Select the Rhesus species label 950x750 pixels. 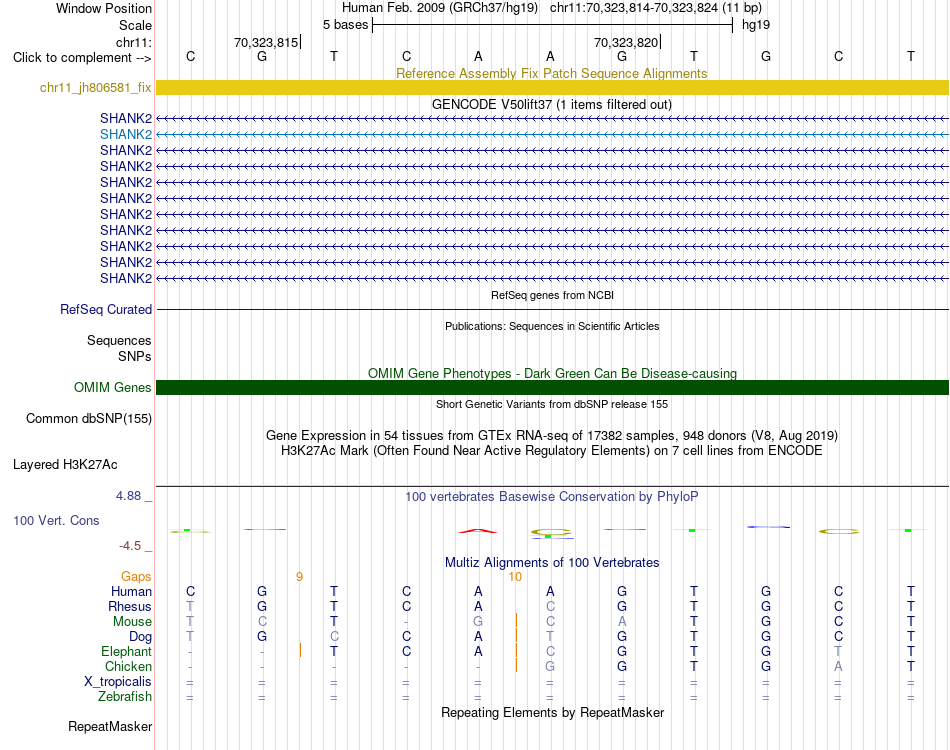tap(130, 606)
